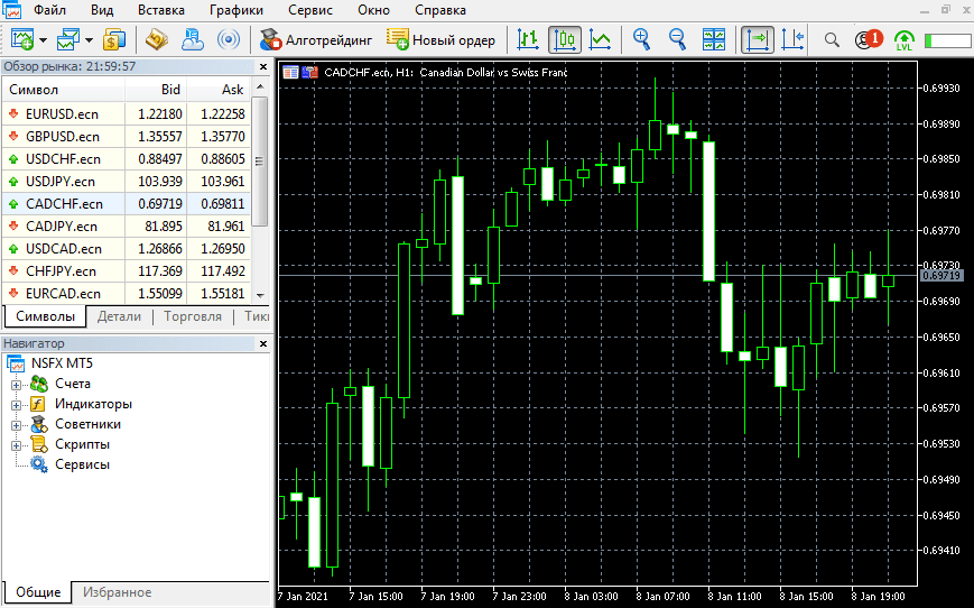
Task: Open the Графики menu
Action: (236, 10)
